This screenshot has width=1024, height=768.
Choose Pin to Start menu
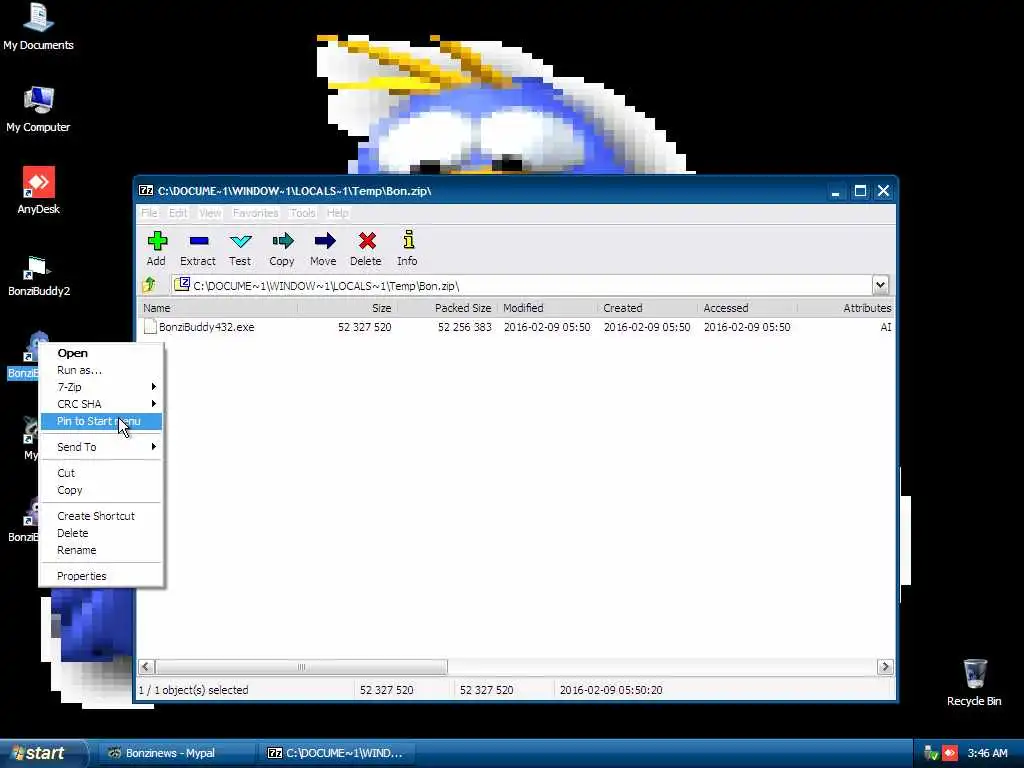pyautogui.click(x=101, y=421)
